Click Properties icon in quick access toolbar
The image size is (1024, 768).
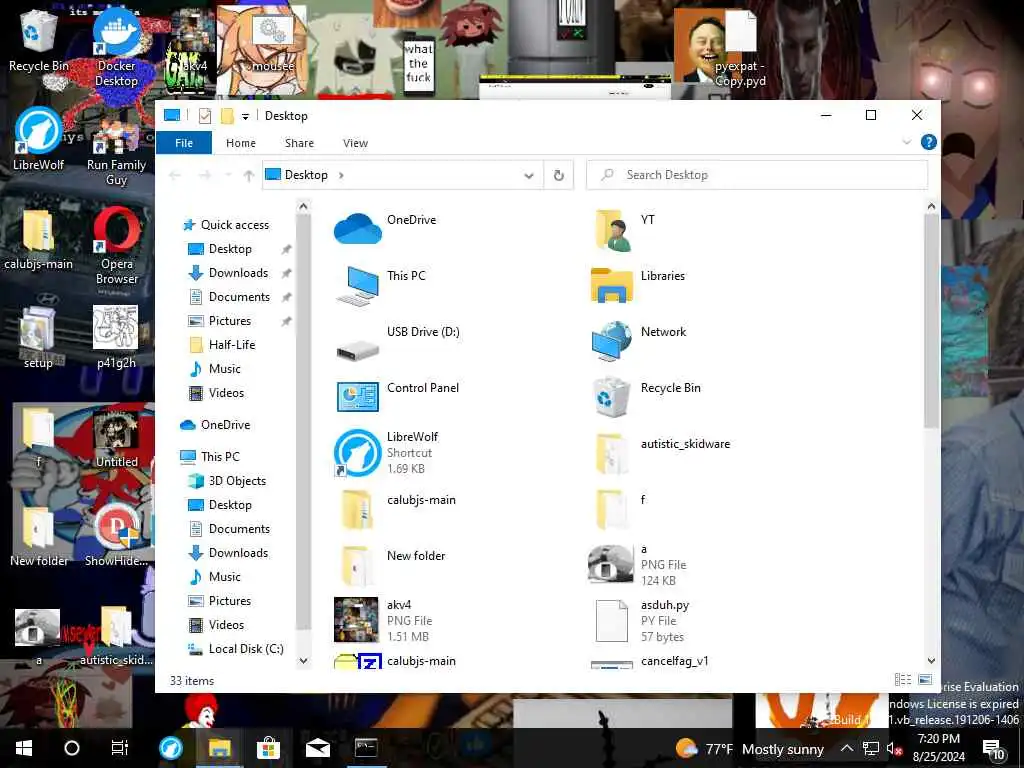coord(204,116)
